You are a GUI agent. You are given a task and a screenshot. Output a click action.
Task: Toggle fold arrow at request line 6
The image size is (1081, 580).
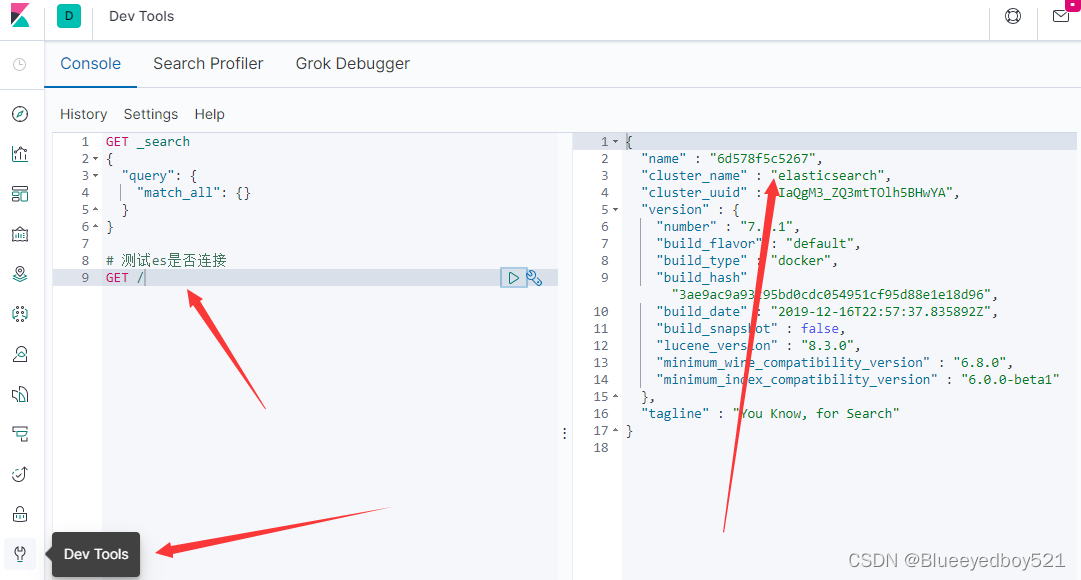[96, 227]
